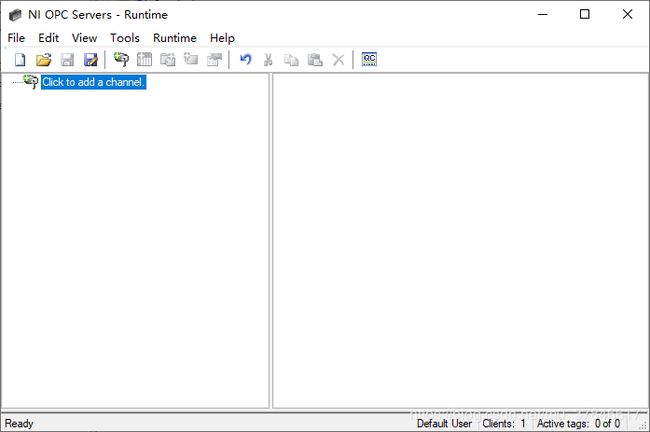Open a project with the folder icon
This screenshot has height=432, width=650.
point(44,60)
